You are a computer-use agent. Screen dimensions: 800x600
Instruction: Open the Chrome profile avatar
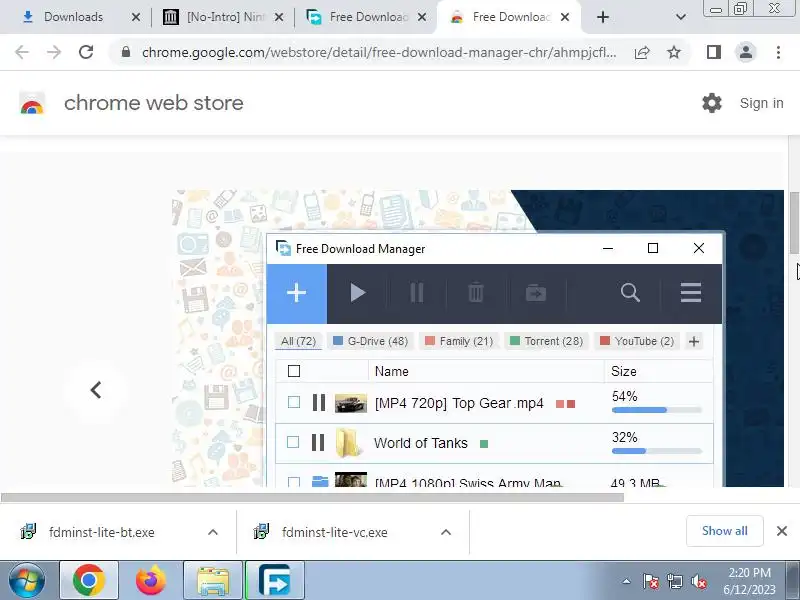pyautogui.click(x=745, y=52)
